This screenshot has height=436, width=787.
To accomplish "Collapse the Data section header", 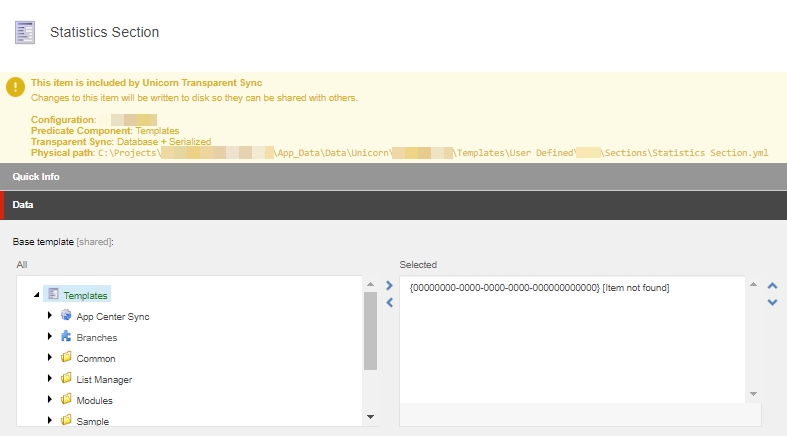I will tap(22, 205).
